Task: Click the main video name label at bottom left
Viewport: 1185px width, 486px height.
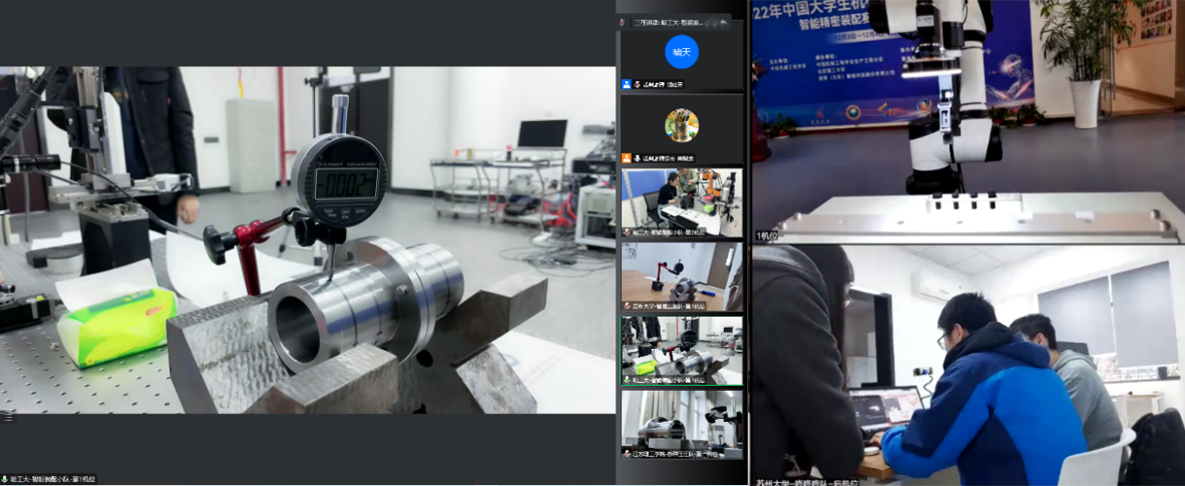Action: (52, 479)
